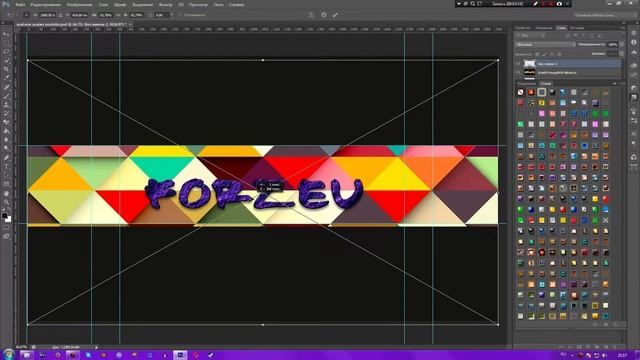Select the Rectangular Marquee tool
Viewport: 640px width, 360px height.
coord(6,43)
